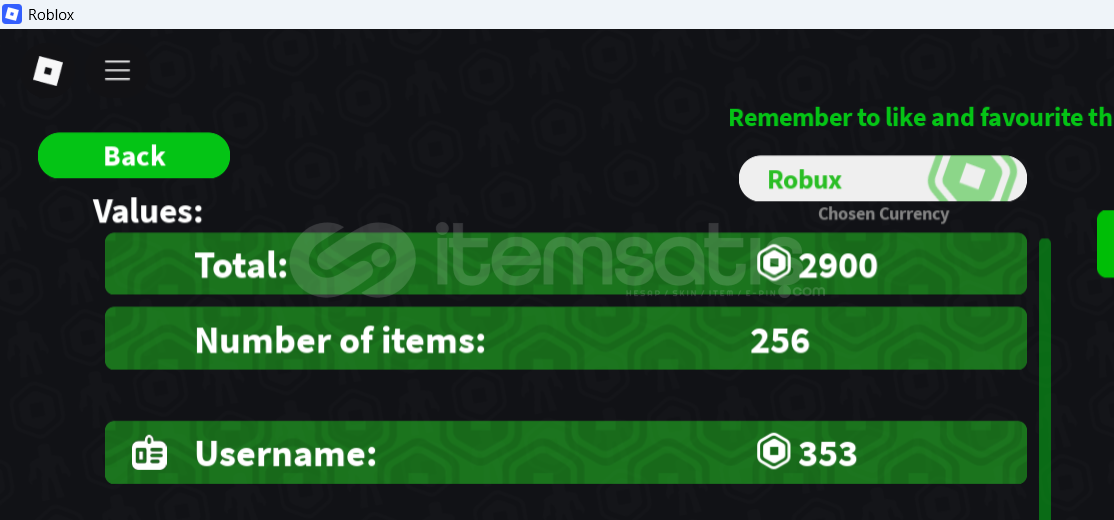
Task: Click the Remember to like and favourite message
Action: [x=921, y=117]
